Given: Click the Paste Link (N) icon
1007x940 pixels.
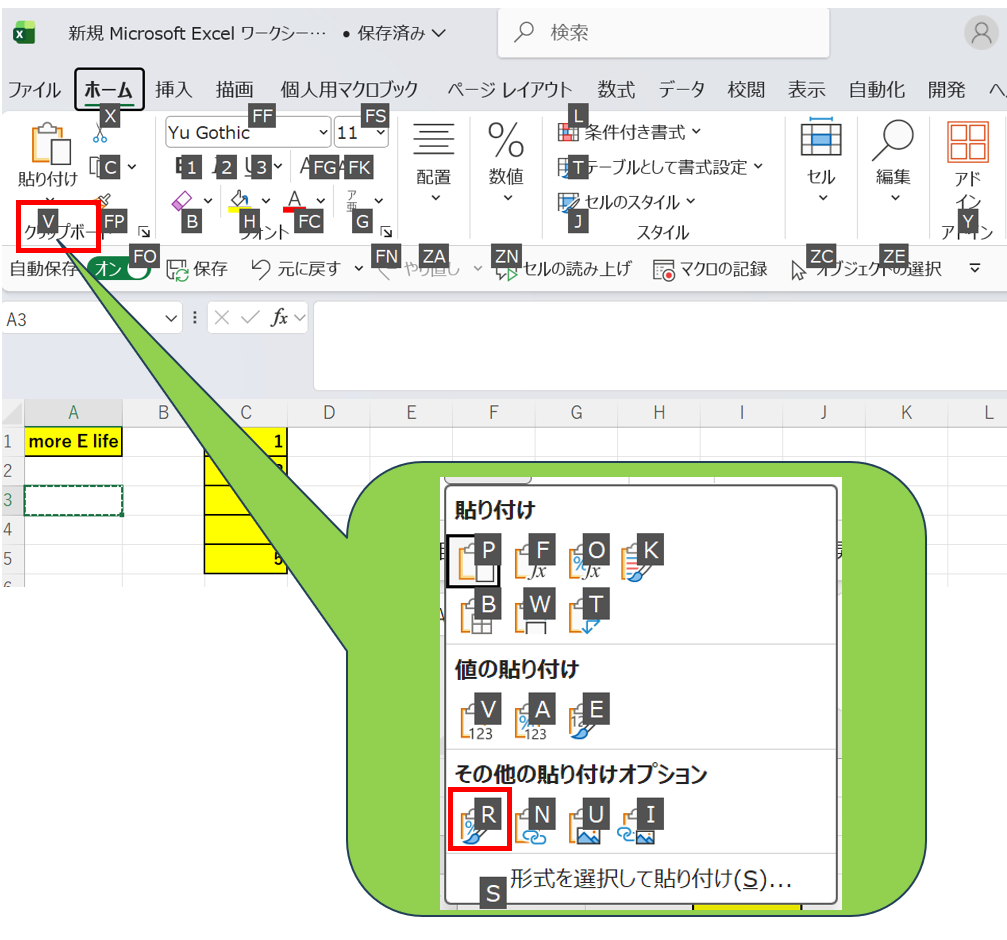Looking at the screenshot, I should point(533,822).
